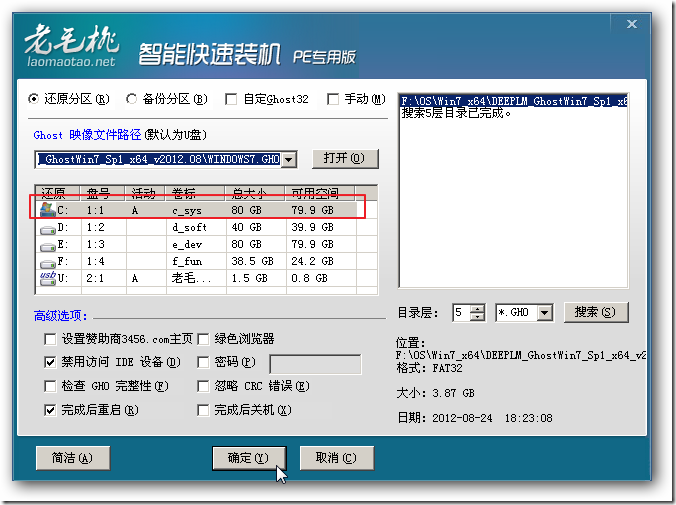Click the 取消 (C) button
The image size is (676, 505).
tap(336, 458)
